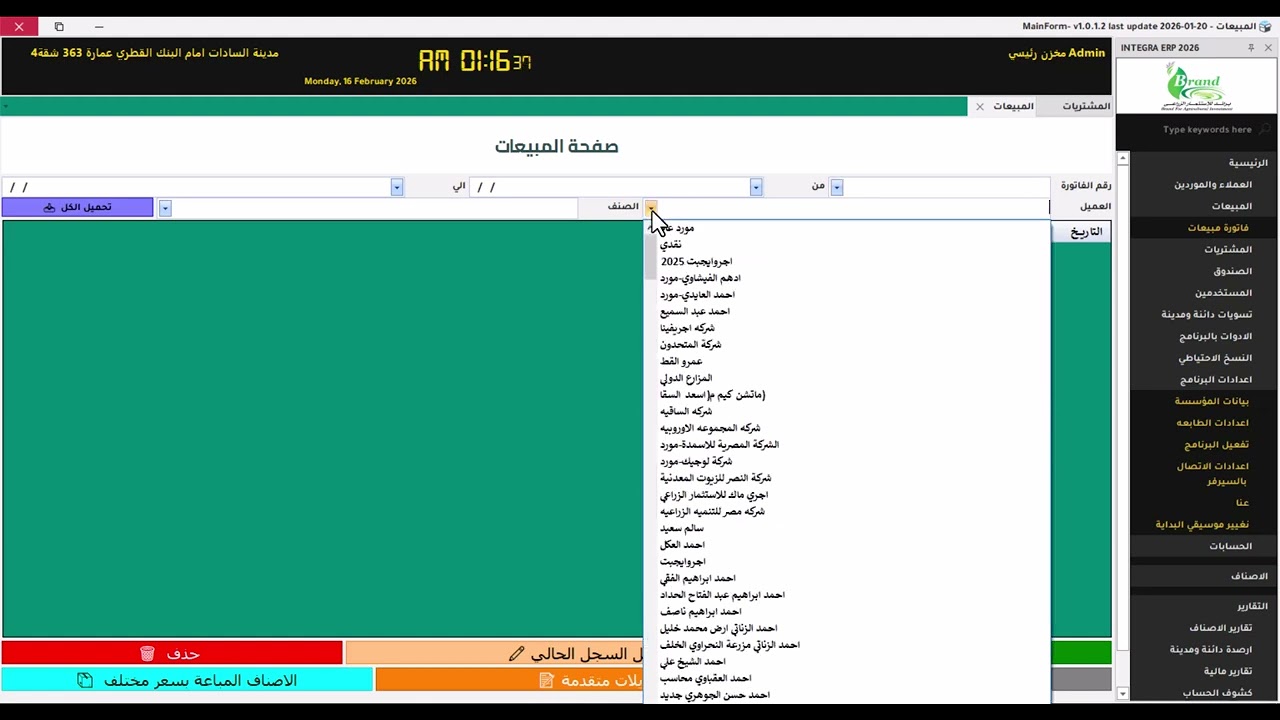The width and height of the screenshot is (1280, 720).
Task: Click the red حذف delete button
Action: (x=172, y=654)
